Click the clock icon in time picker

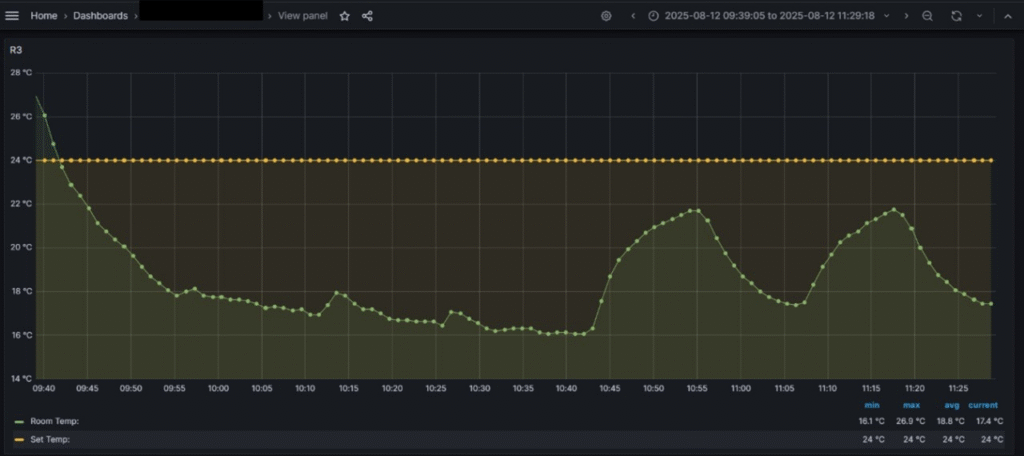click(653, 16)
